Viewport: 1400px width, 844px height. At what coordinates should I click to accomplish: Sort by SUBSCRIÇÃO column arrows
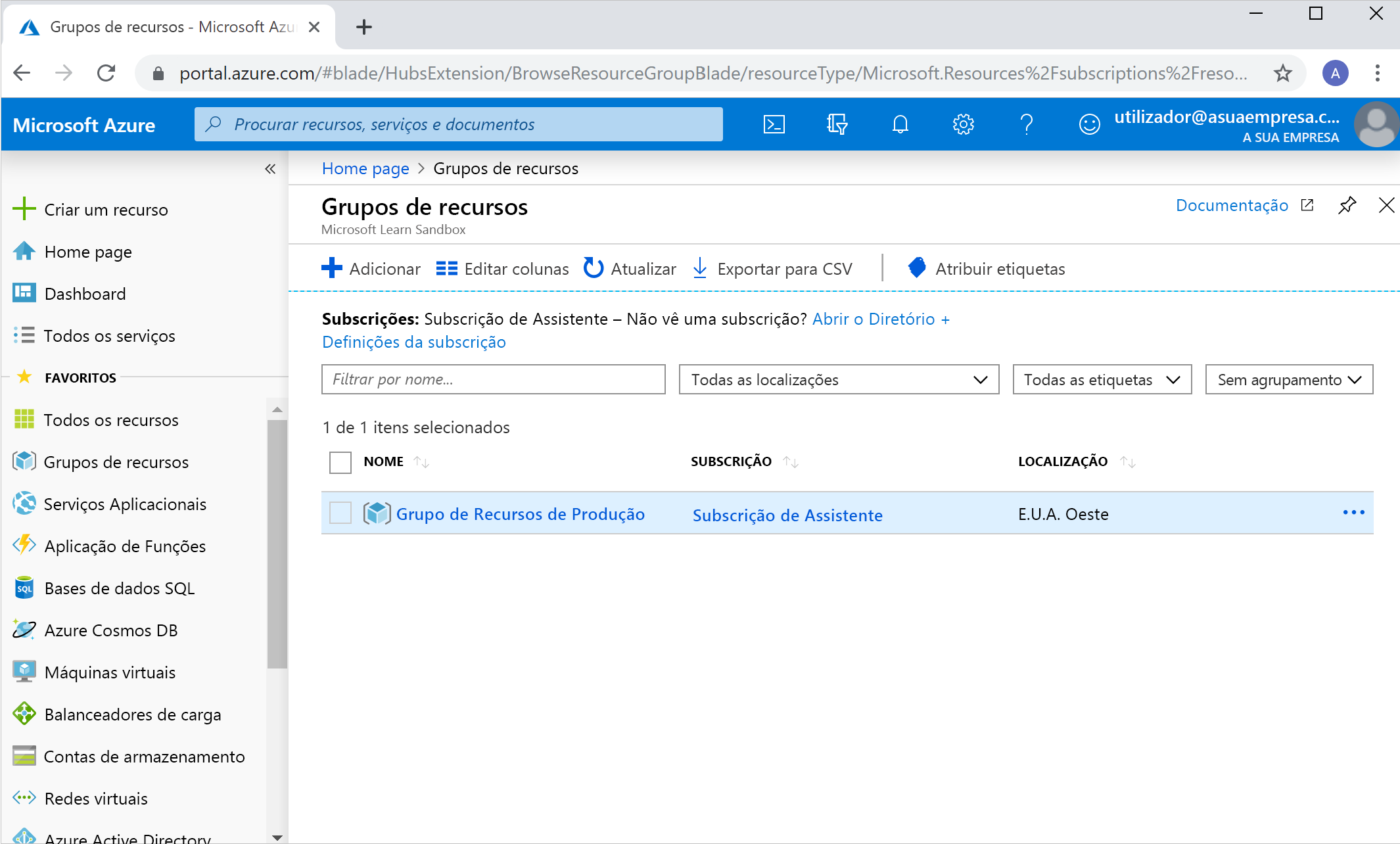791,462
